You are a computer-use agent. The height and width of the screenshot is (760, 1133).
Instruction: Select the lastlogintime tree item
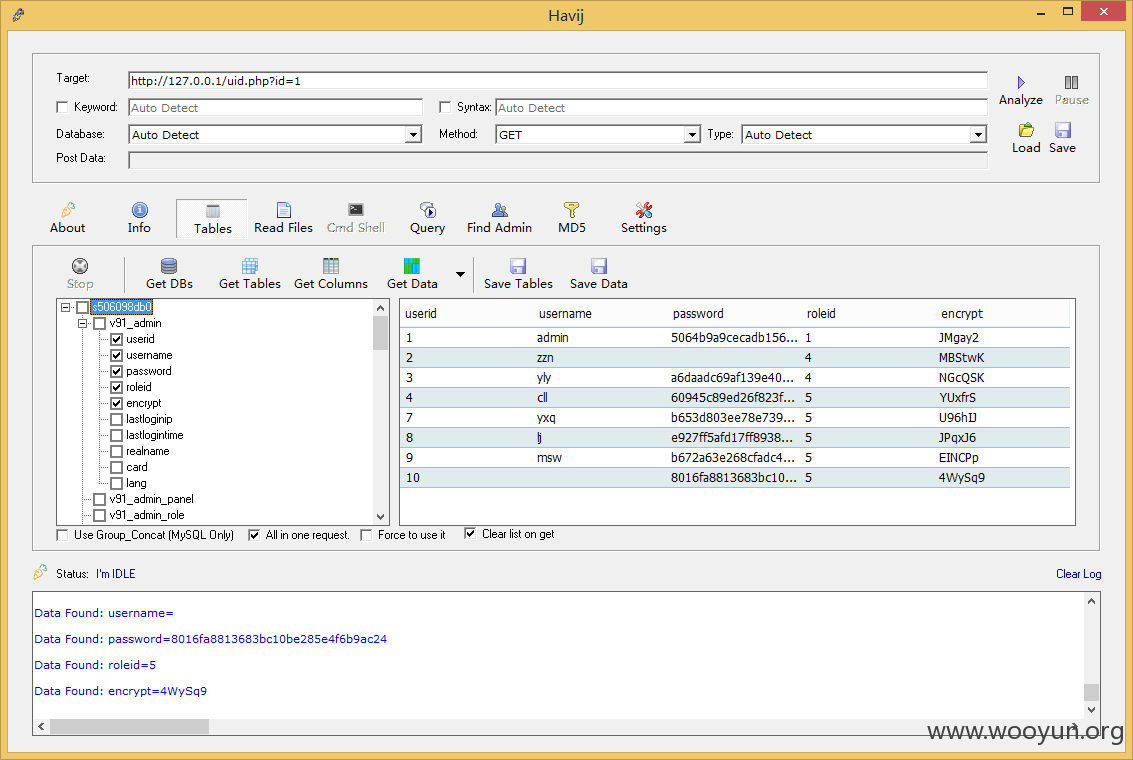(155, 435)
